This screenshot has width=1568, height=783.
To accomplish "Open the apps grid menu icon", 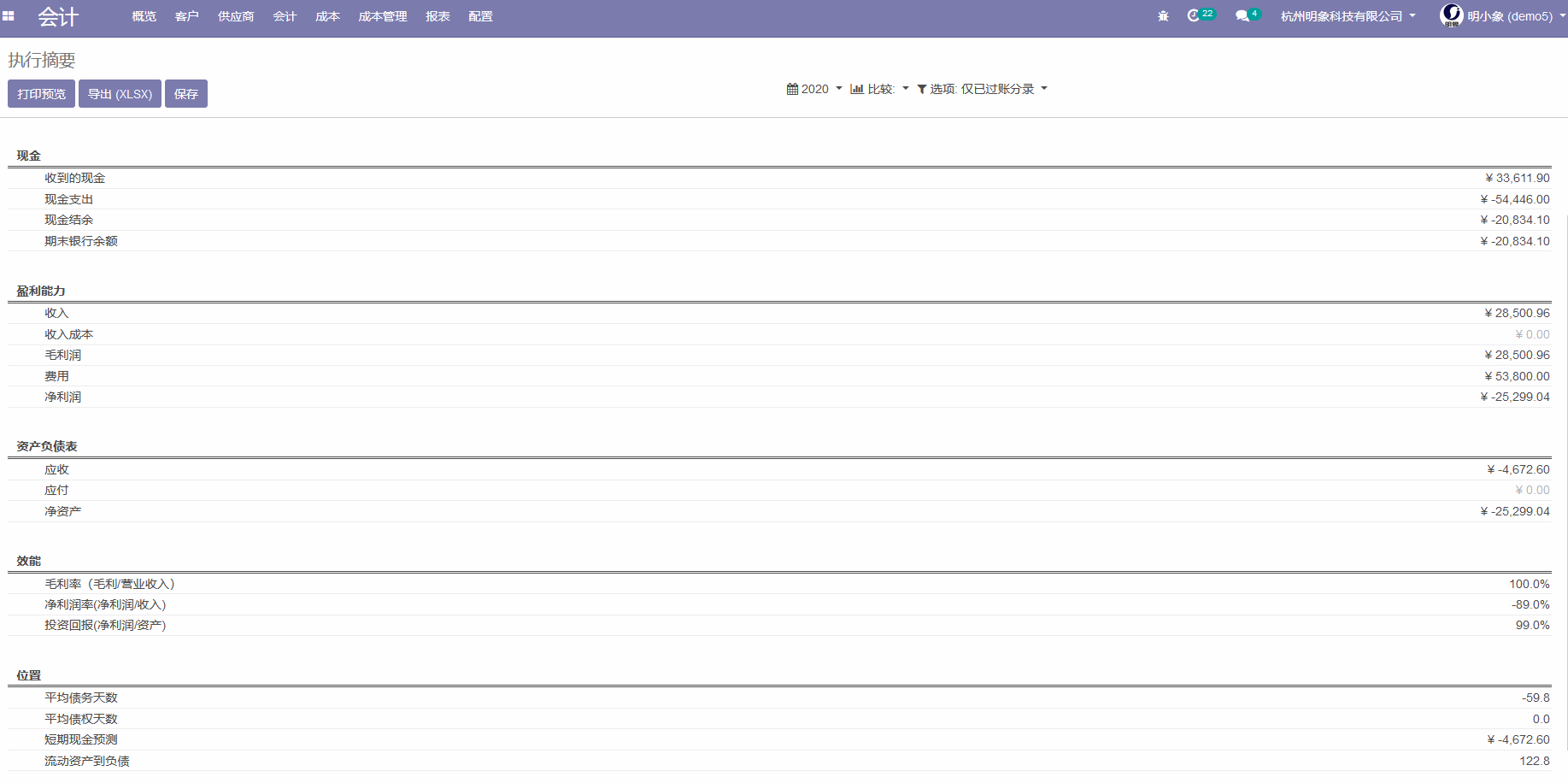I will (x=9, y=16).
